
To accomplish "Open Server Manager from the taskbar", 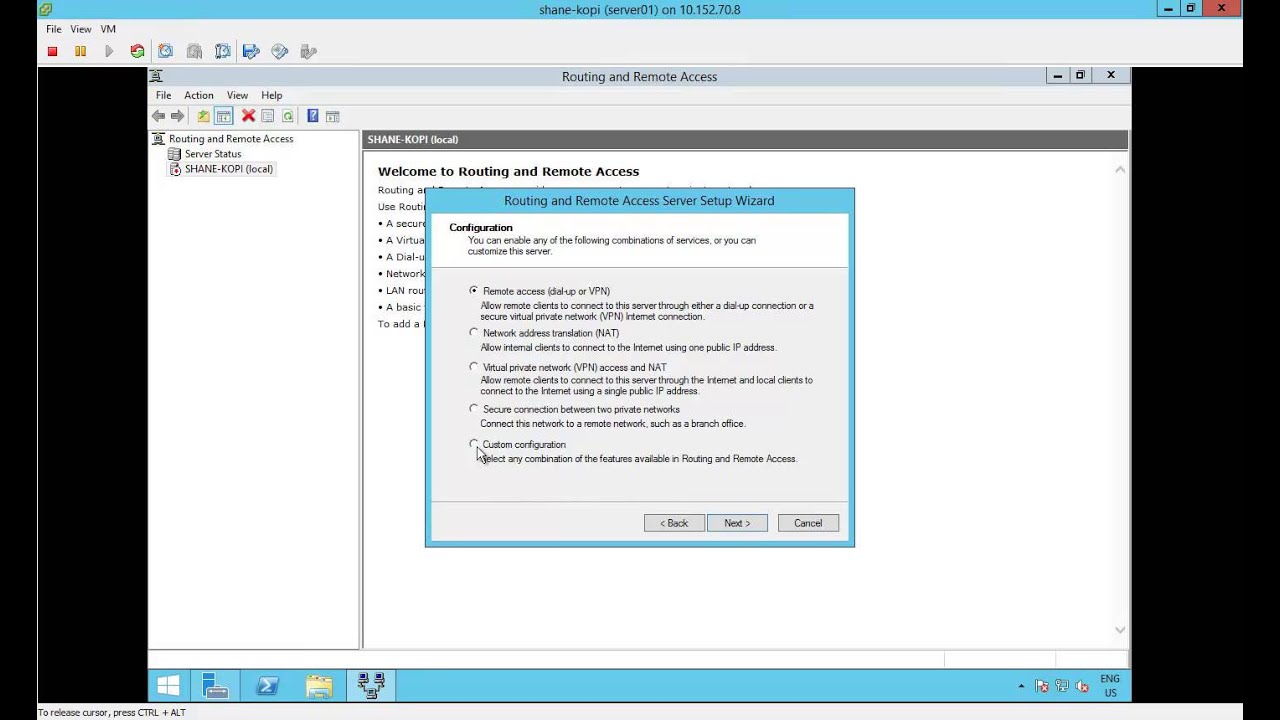I will [215, 685].
